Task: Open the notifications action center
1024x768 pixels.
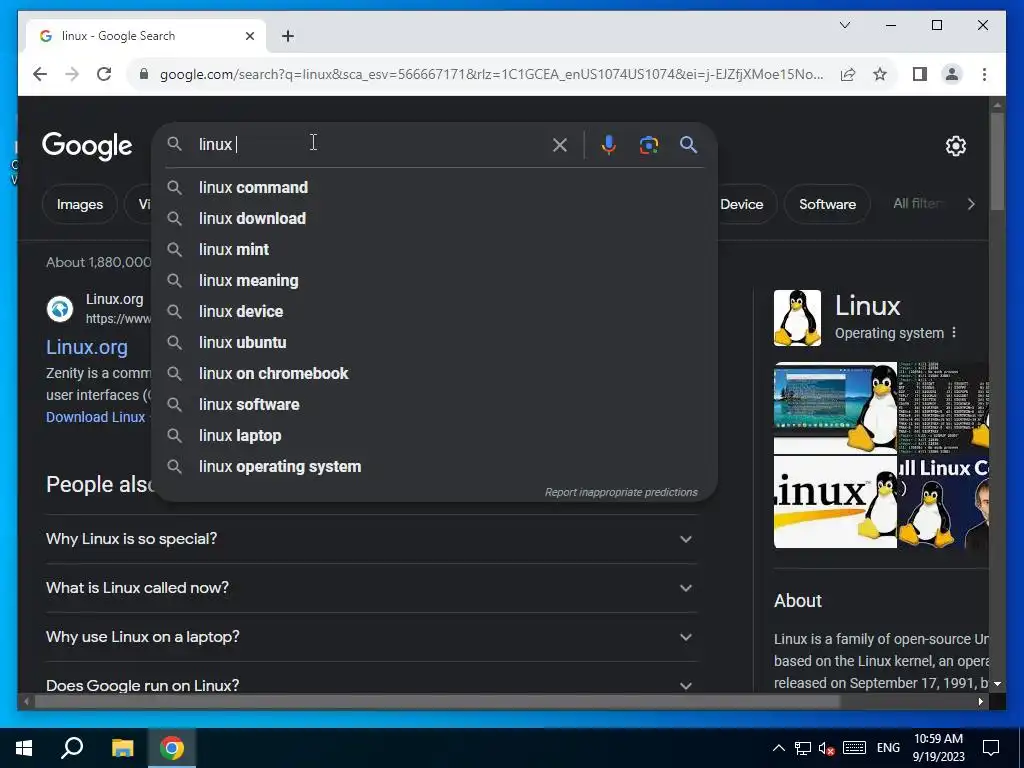Action: click(991, 748)
